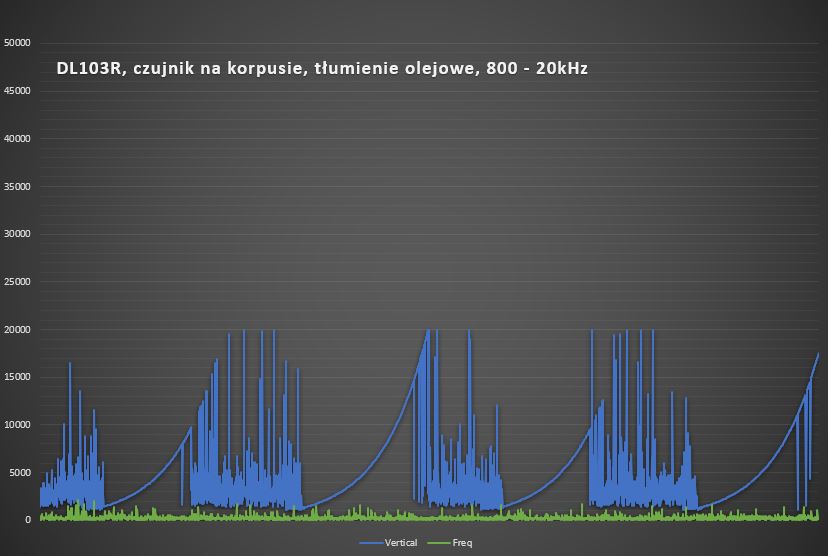Click the chart title starting with DL103R
The image size is (828, 556).
point(322,69)
